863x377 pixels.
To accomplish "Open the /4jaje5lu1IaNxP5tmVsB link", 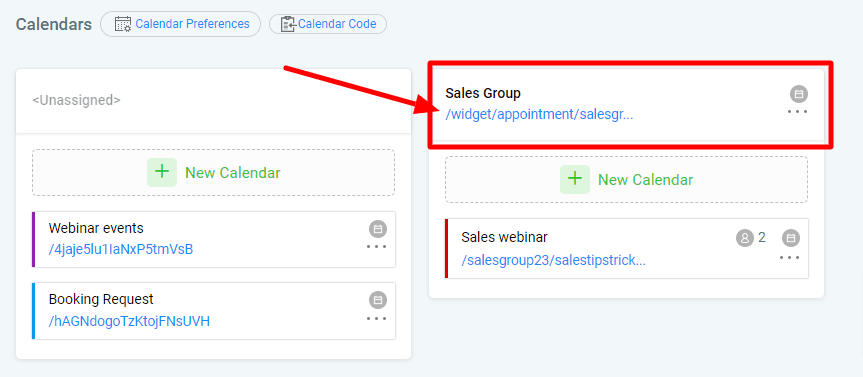I will click(x=121, y=249).
